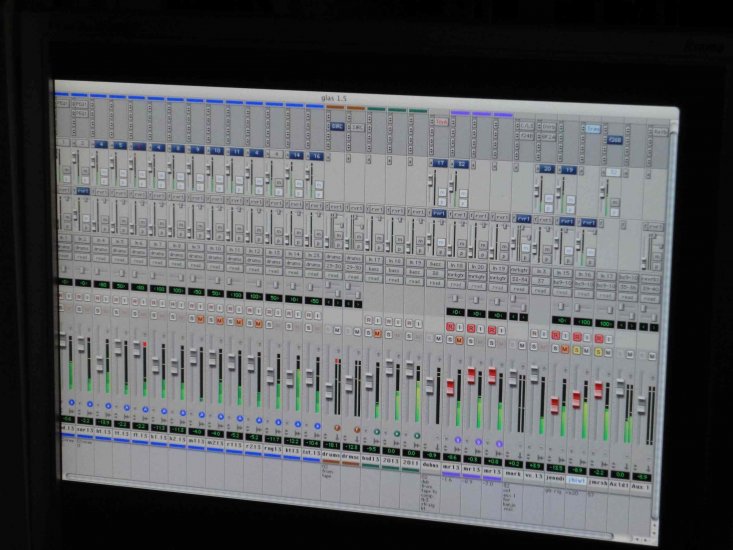Screen dimensions: 733x550
Task: Select the tst.1.5 track name
Action: coord(311,452)
